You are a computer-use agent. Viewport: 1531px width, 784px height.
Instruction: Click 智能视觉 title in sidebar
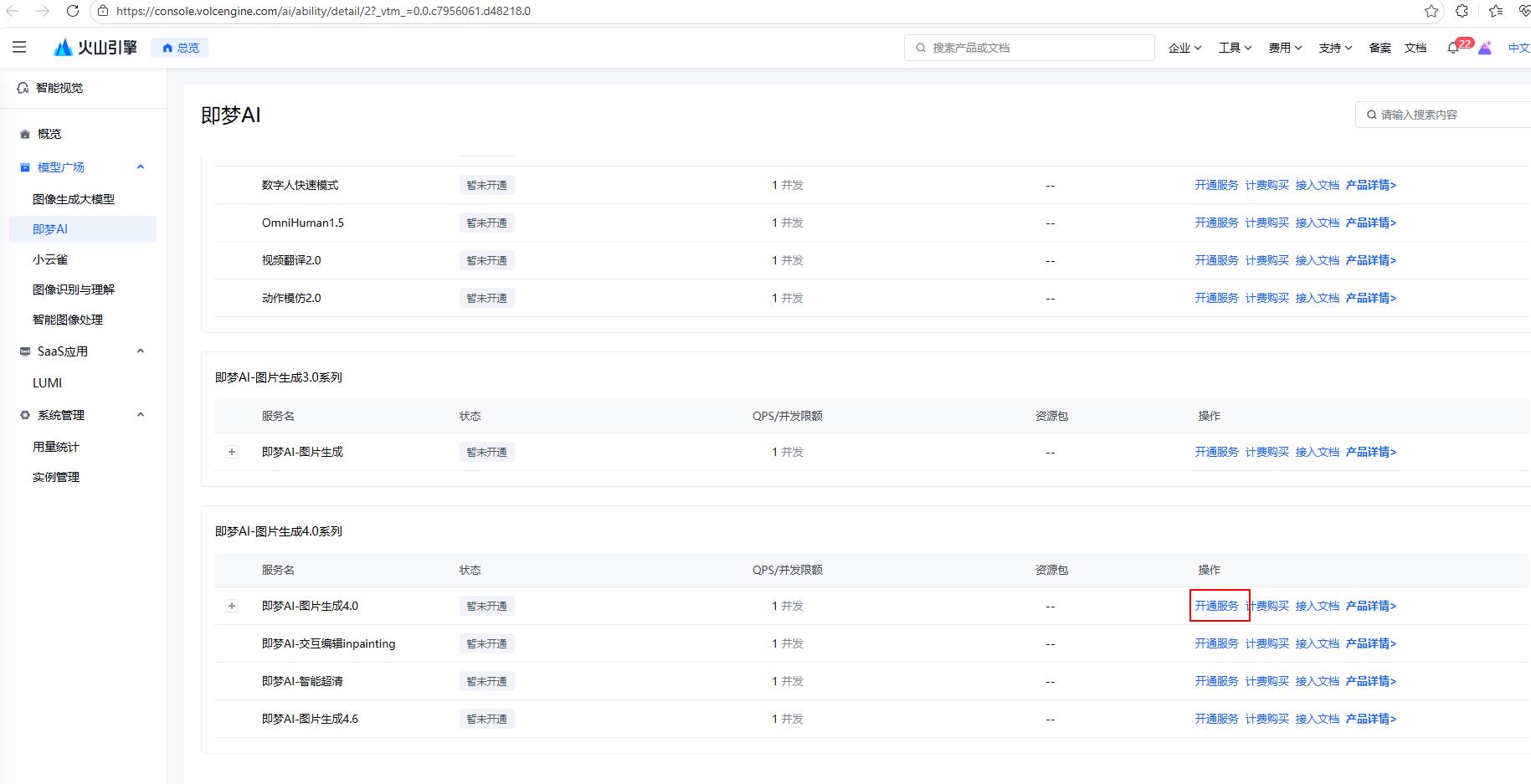[x=59, y=88]
